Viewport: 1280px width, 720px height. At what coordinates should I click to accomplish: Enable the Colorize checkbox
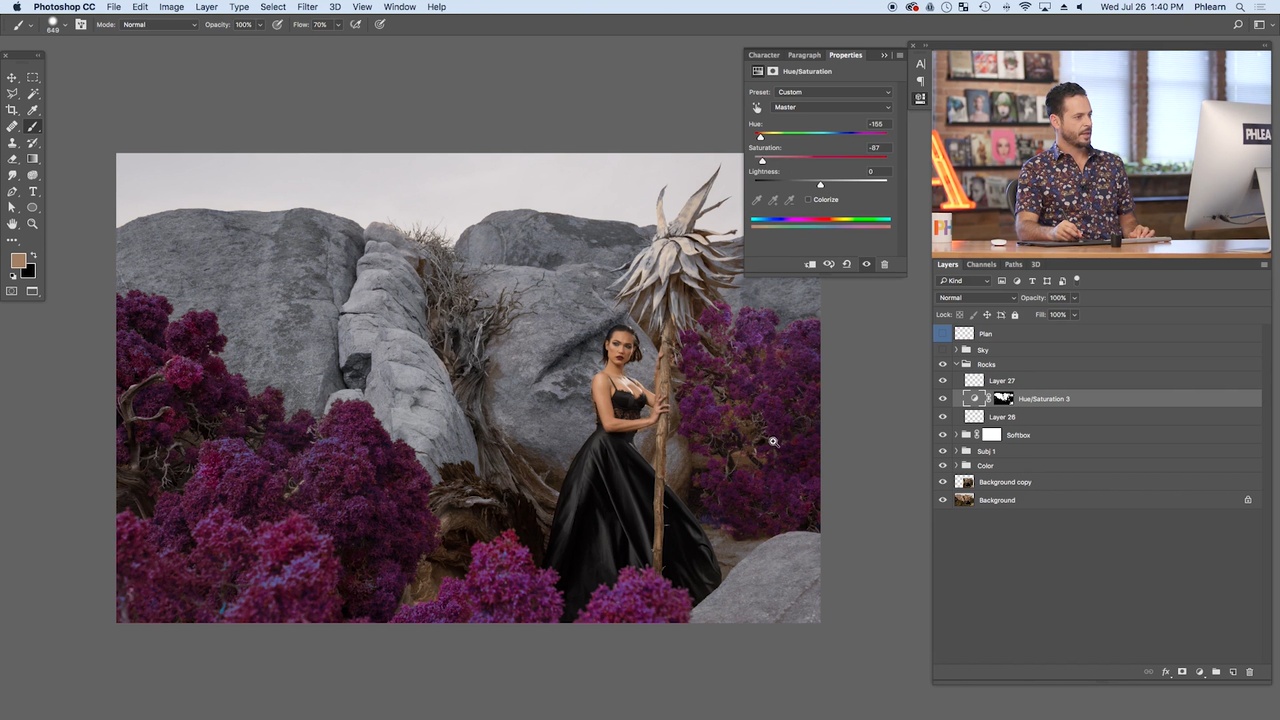[x=808, y=200]
